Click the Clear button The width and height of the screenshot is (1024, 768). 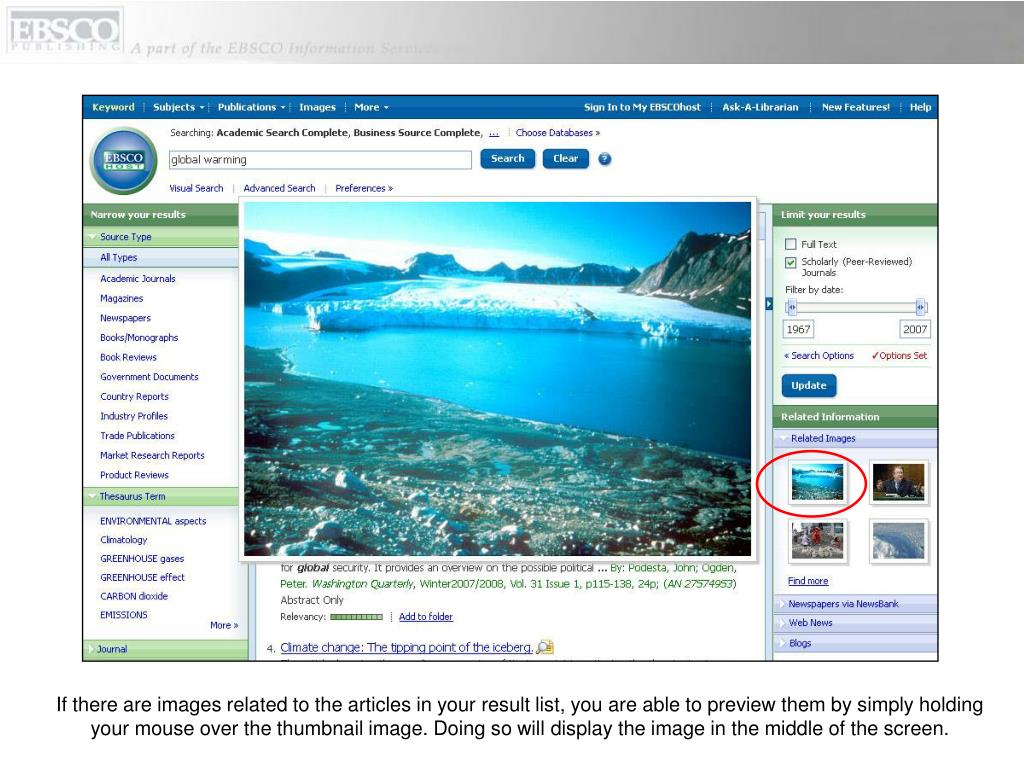[x=566, y=159]
